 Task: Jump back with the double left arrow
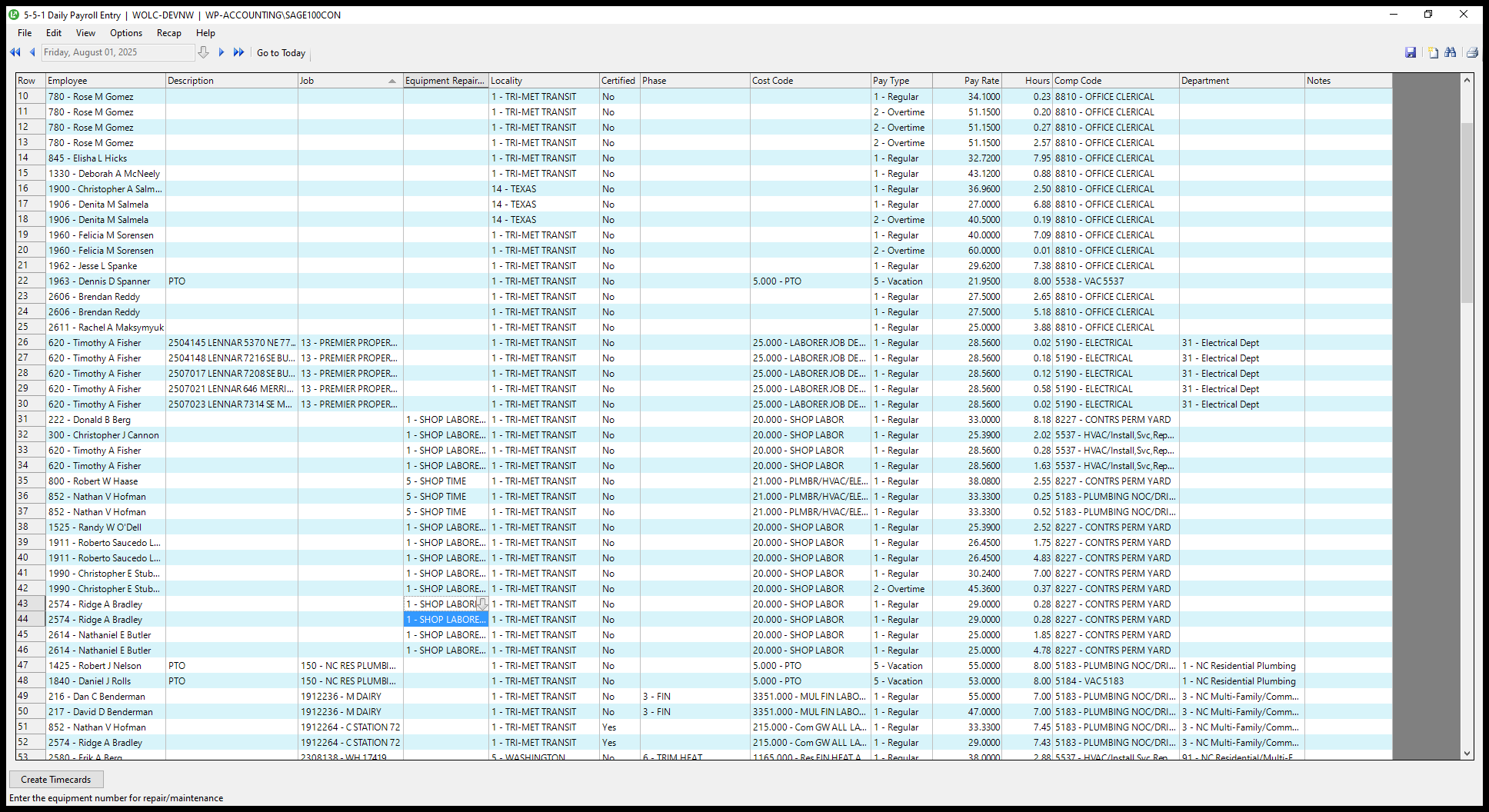15,52
